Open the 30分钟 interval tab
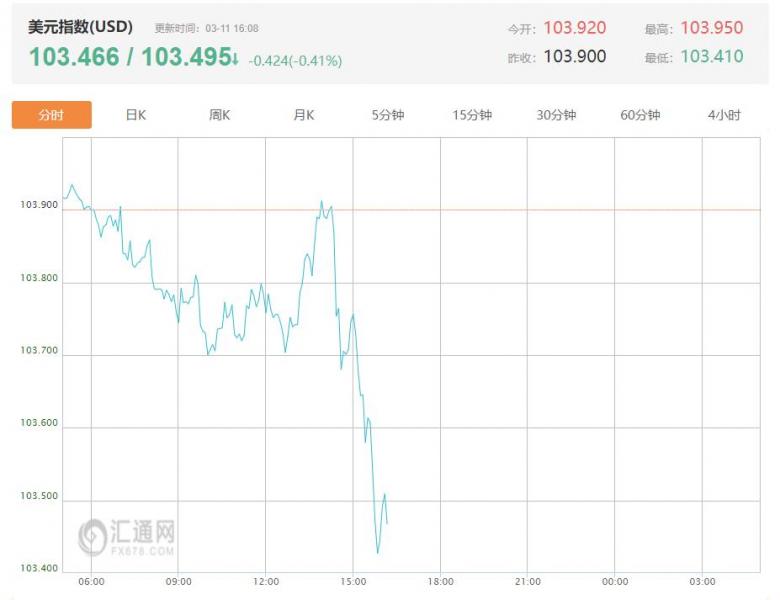 coord(556,115)
